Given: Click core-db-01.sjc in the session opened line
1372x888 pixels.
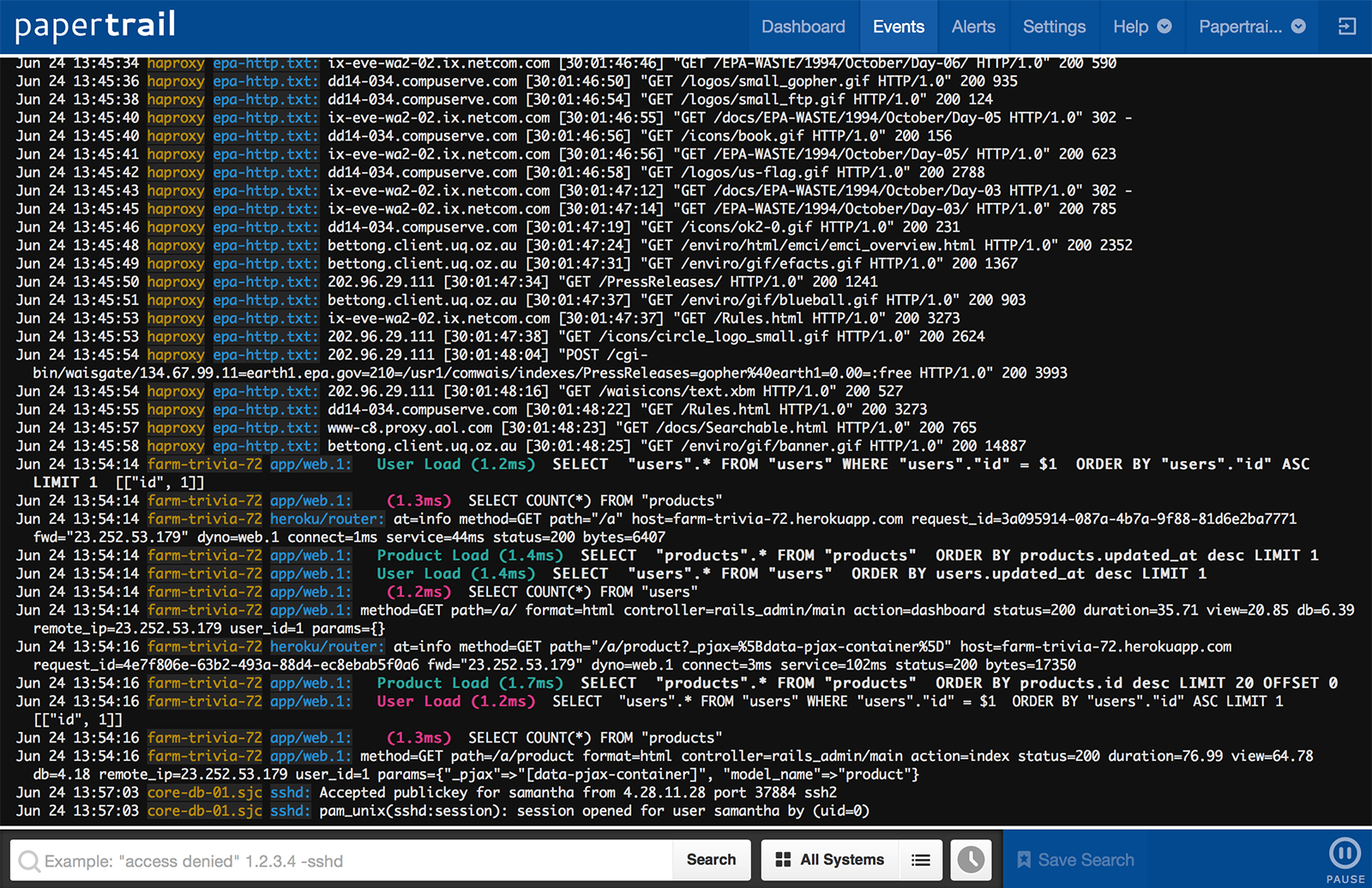Looking at the screenshot, I should pos(204,811).
